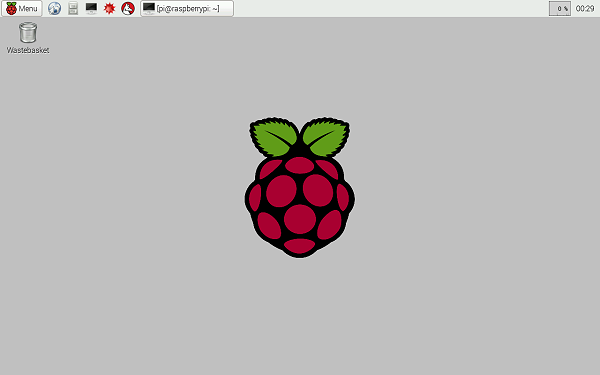Switch to the pi@raspberrypi terminal window

coord(187,8)
